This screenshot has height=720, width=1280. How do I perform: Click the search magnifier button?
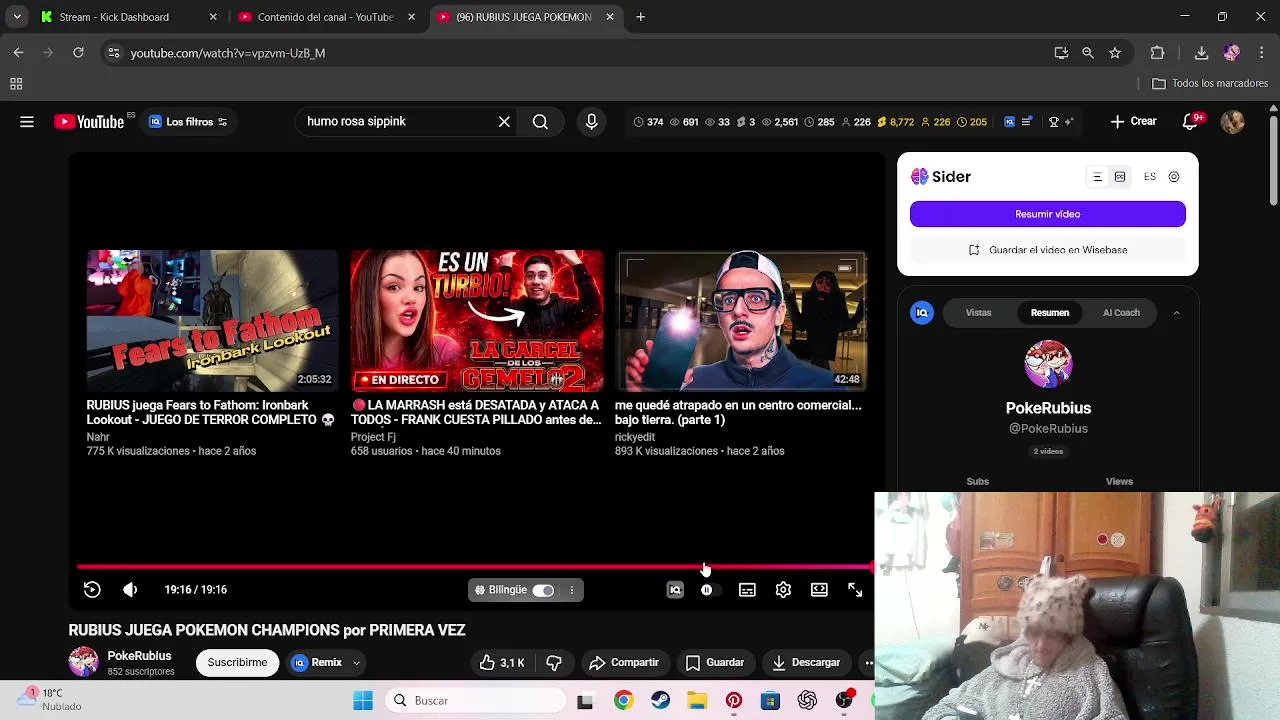[540, 122]
